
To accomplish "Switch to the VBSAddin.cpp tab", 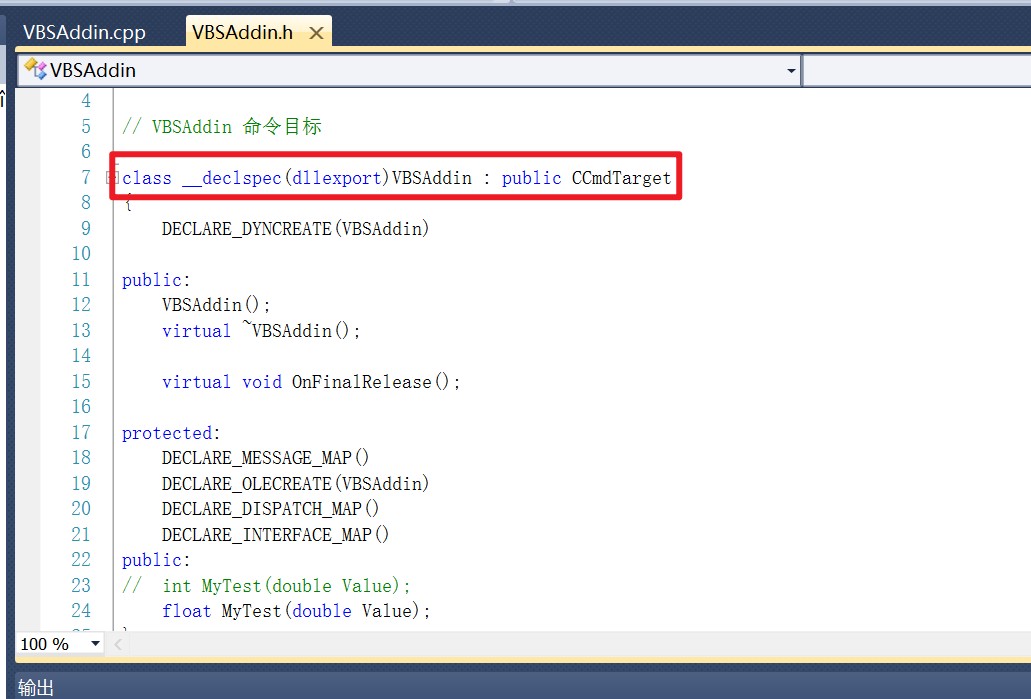I will pyautogui.click(x=84, y=32).
